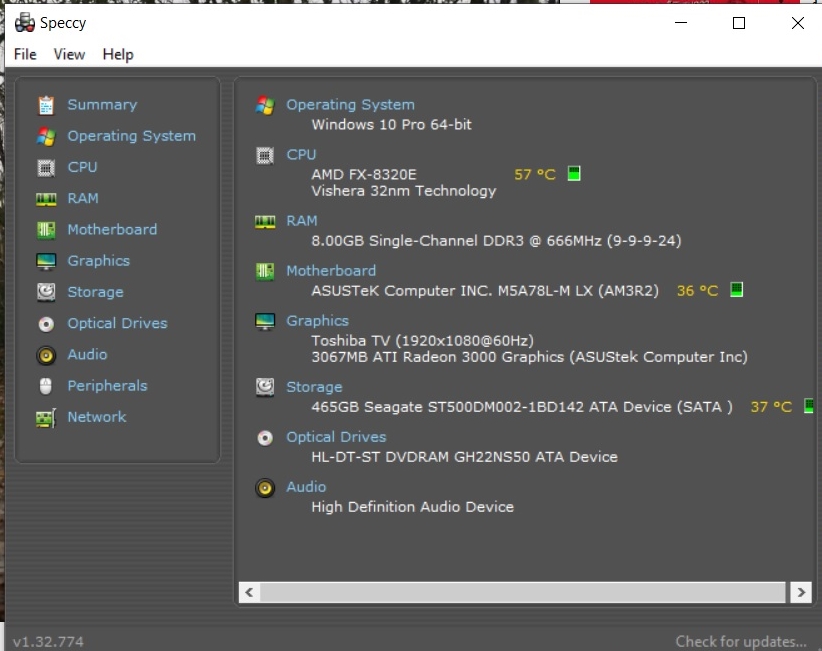Click the Summary clipboard icon in sidebar
The width and height of the screenshot is (822, 651).
tap(46, 105)
